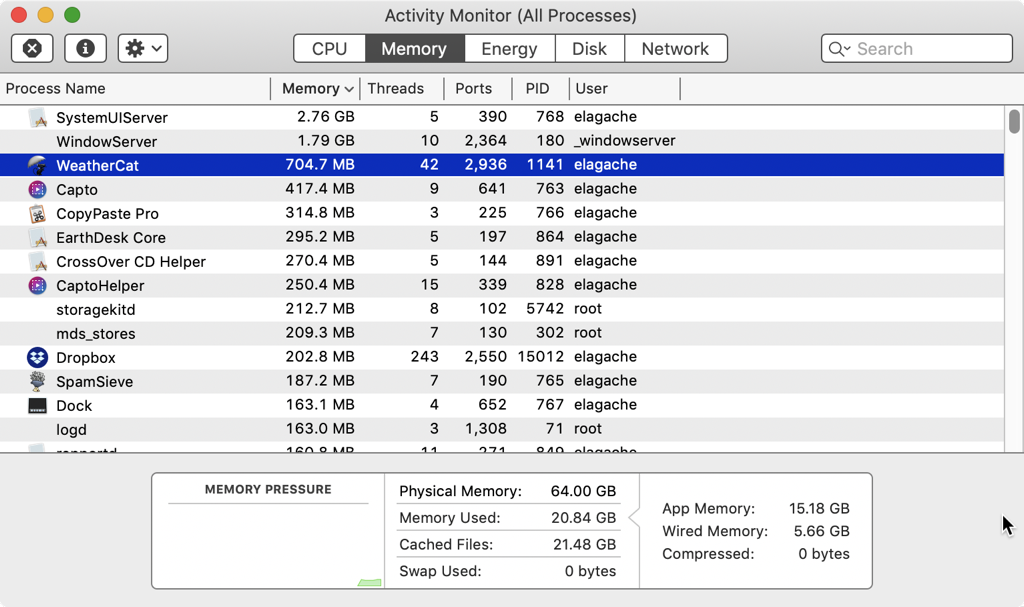
Task: Select the WindowServer process row
Action: [502, 141]
